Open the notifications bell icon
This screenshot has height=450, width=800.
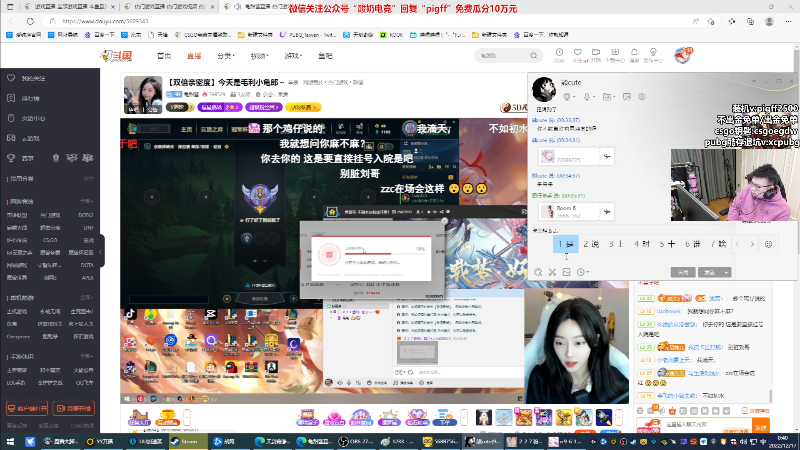click(x=634, y=55)
